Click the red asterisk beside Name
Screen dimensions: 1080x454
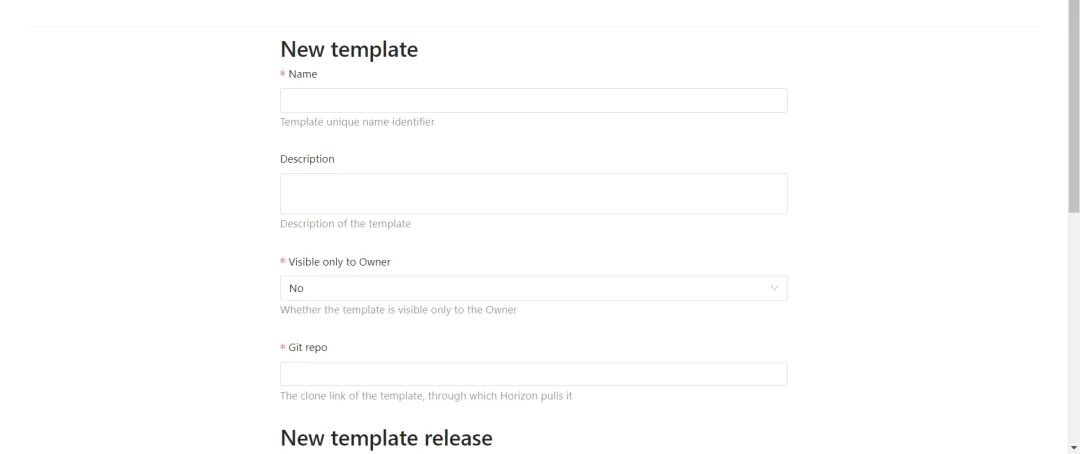(283, 74)
